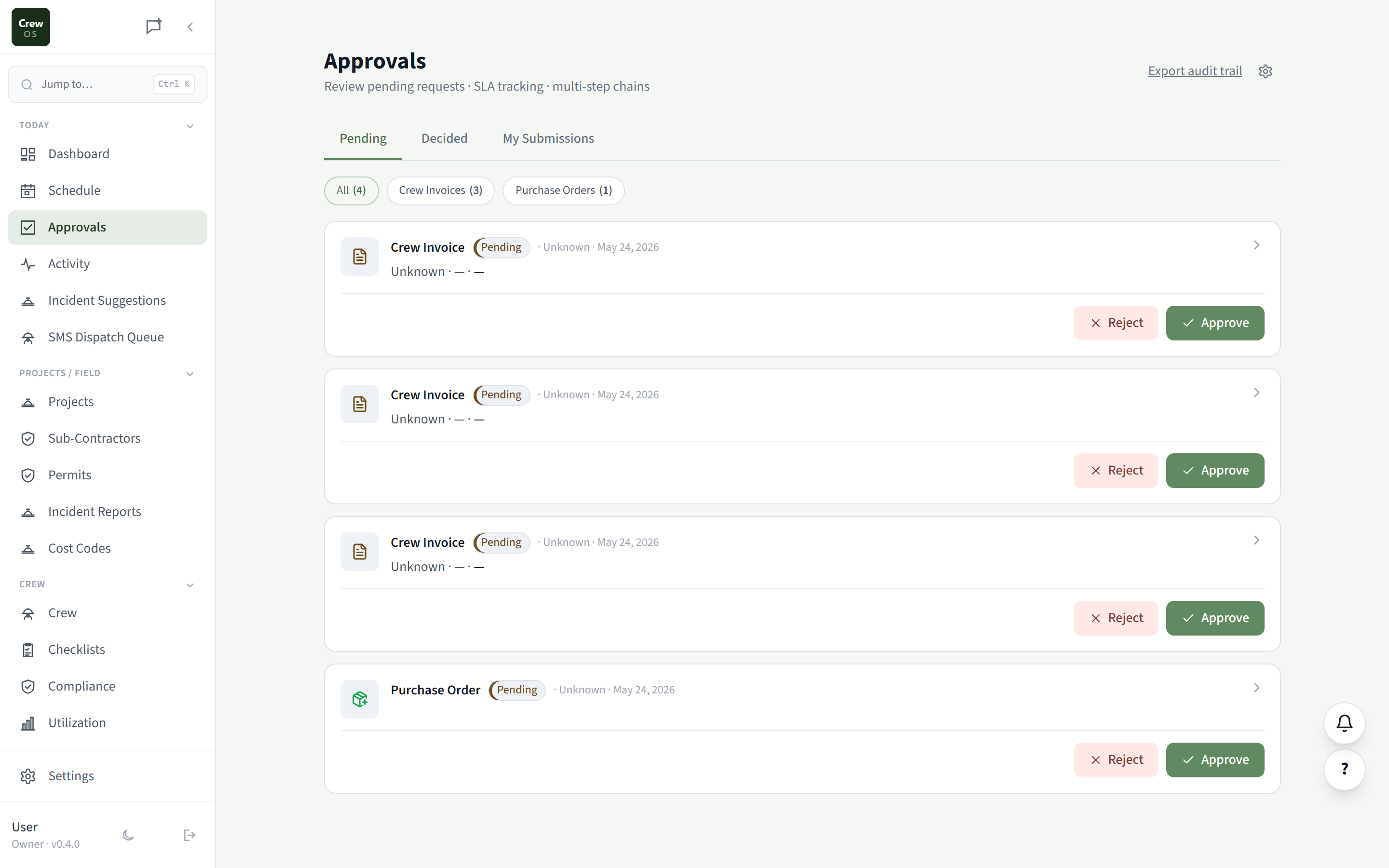Screen dimensions: 1389x868
Task: Approve the third Crew Invoice
Action: 1214,618
